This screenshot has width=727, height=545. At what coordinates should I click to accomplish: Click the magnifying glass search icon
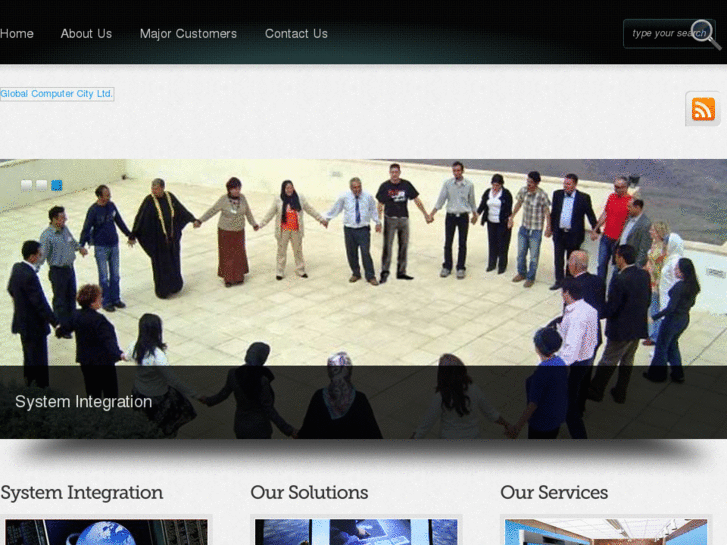point(705,34)
